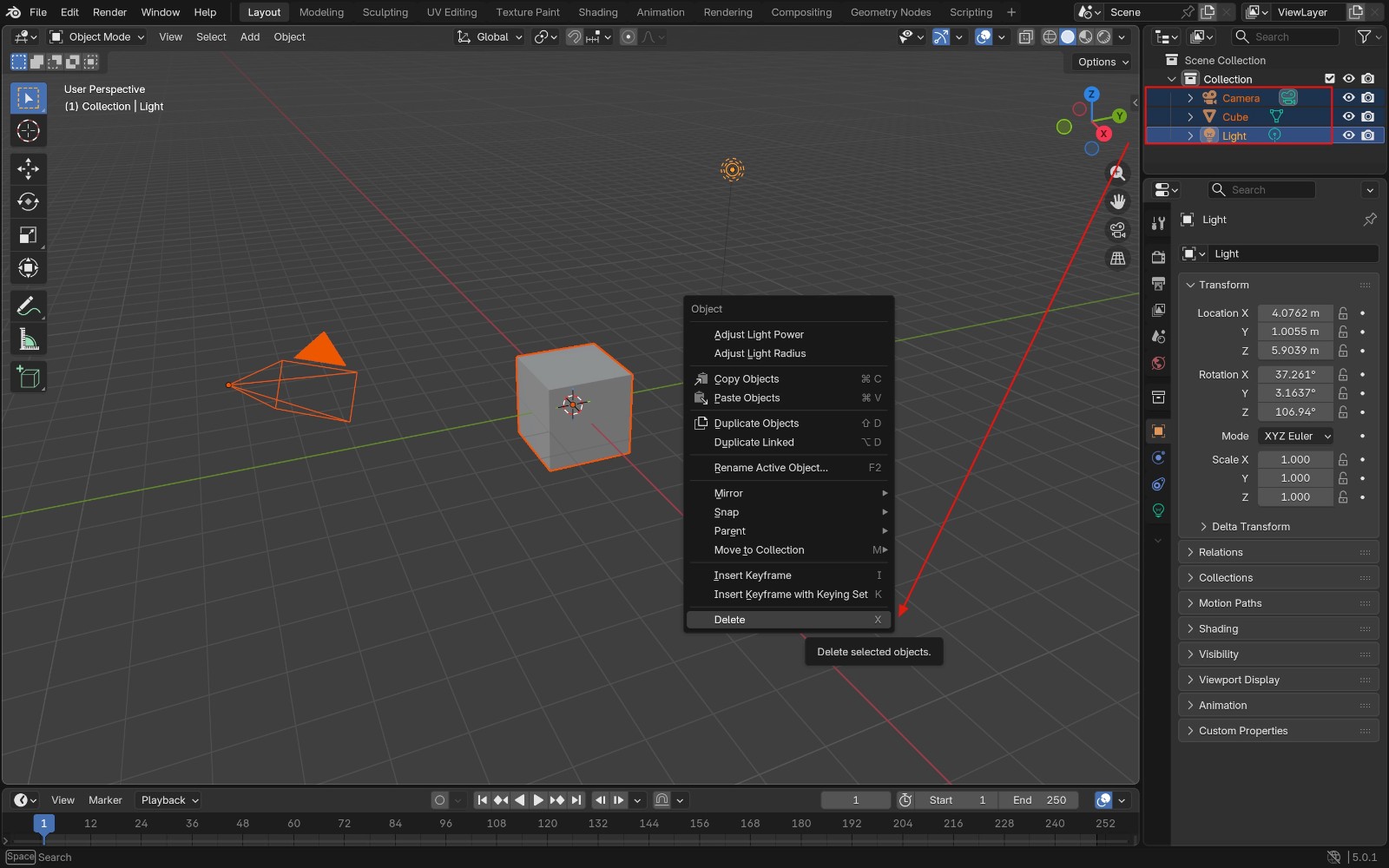Jump to the end frame in timeline

click(576, 800)
